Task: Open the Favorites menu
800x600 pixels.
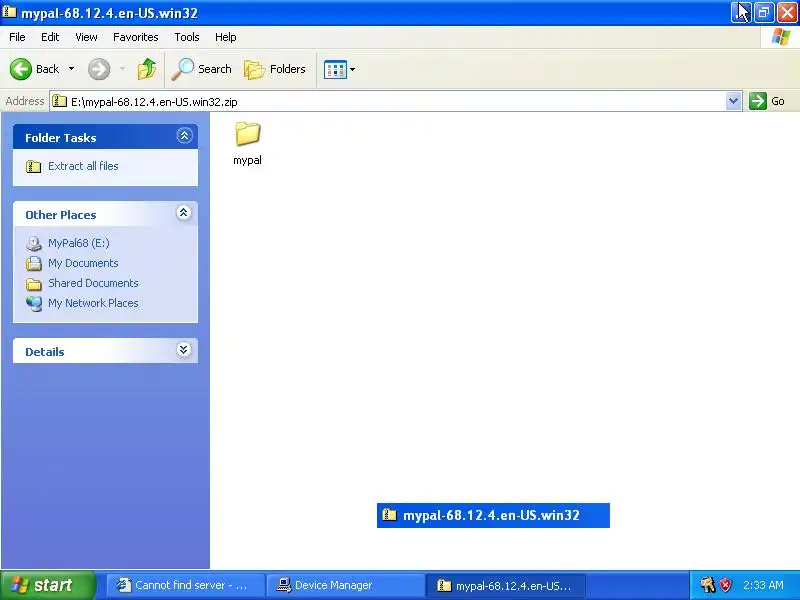Action: (x=136, y=37)
